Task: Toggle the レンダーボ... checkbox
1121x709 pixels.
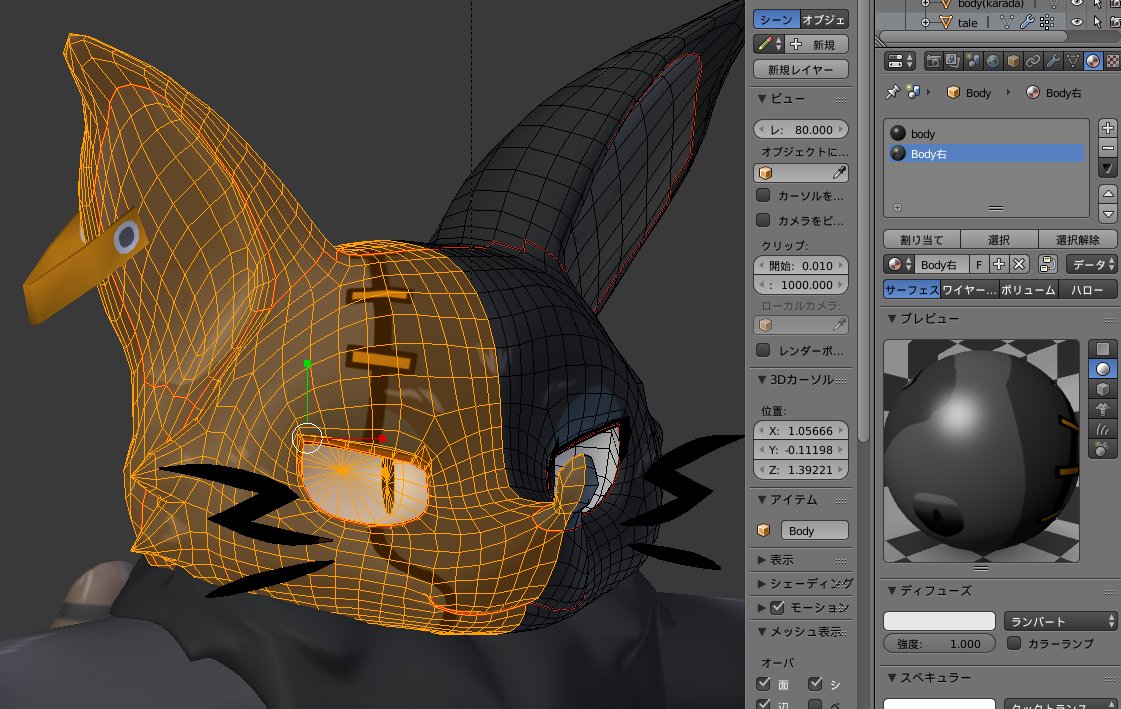Action: (x=763, y=350)
